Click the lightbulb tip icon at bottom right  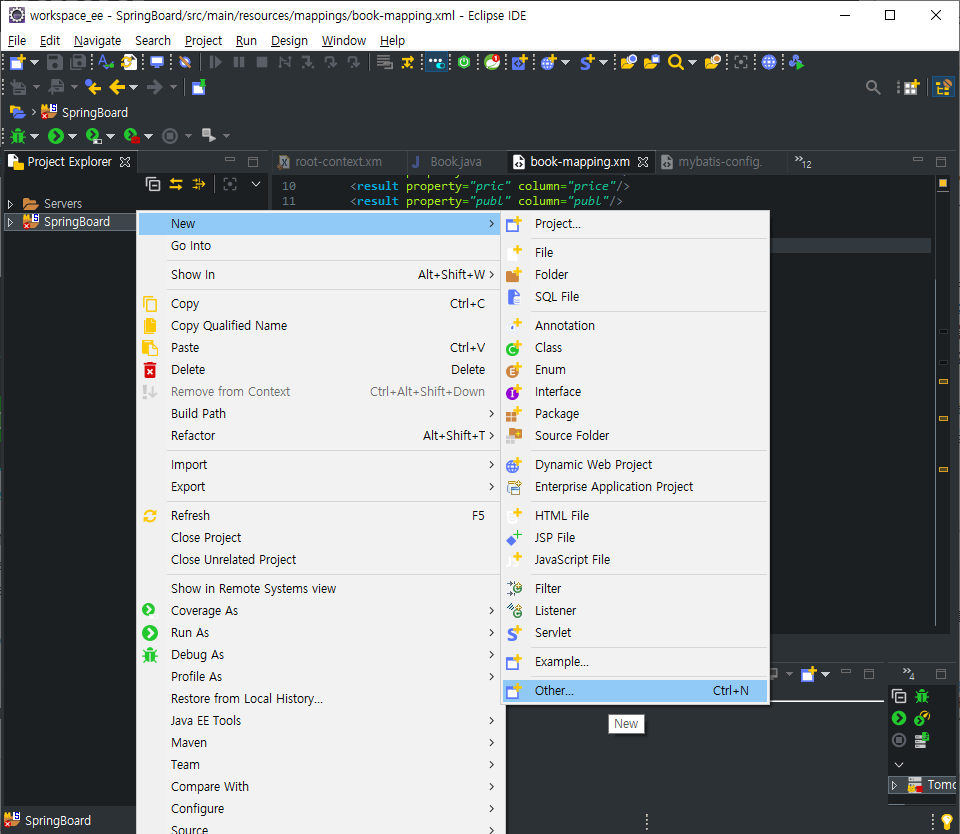click(x=947, y=822)
